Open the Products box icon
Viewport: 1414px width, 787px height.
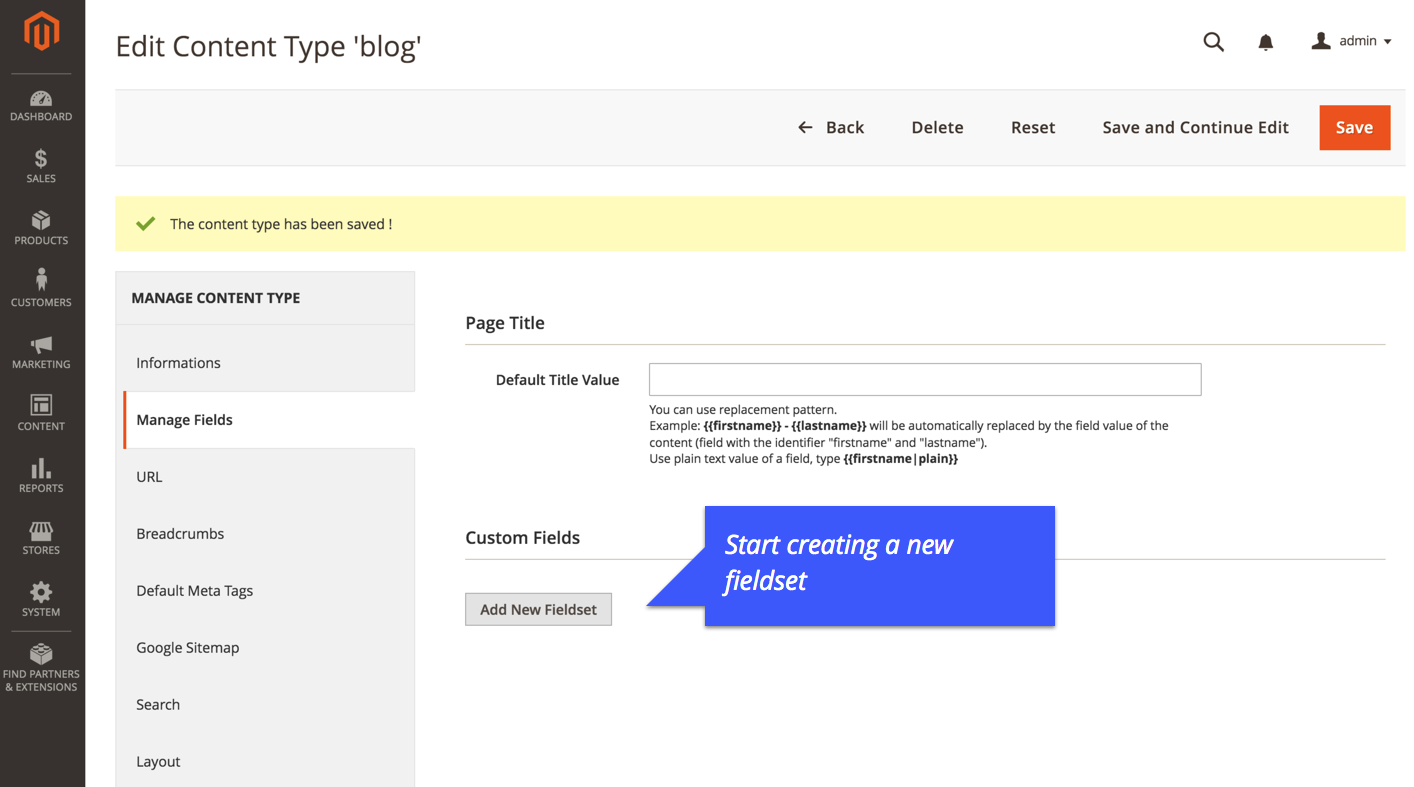41,221
